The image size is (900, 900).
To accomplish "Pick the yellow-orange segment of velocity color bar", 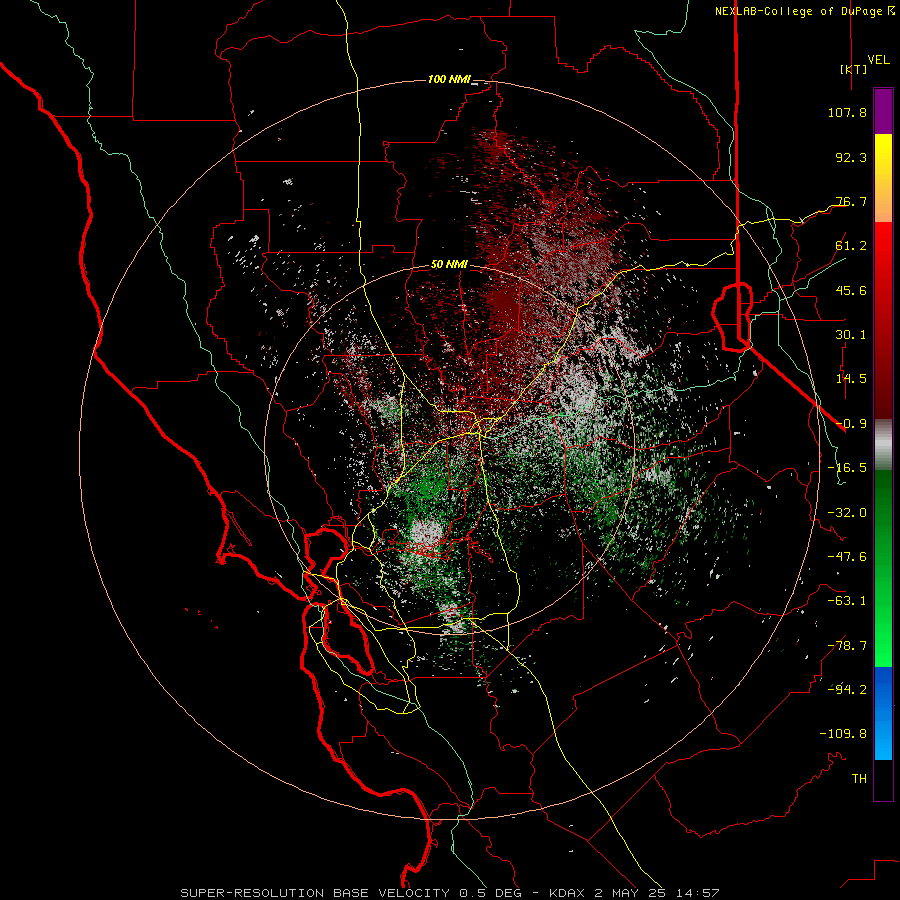I will coord(883,178).
